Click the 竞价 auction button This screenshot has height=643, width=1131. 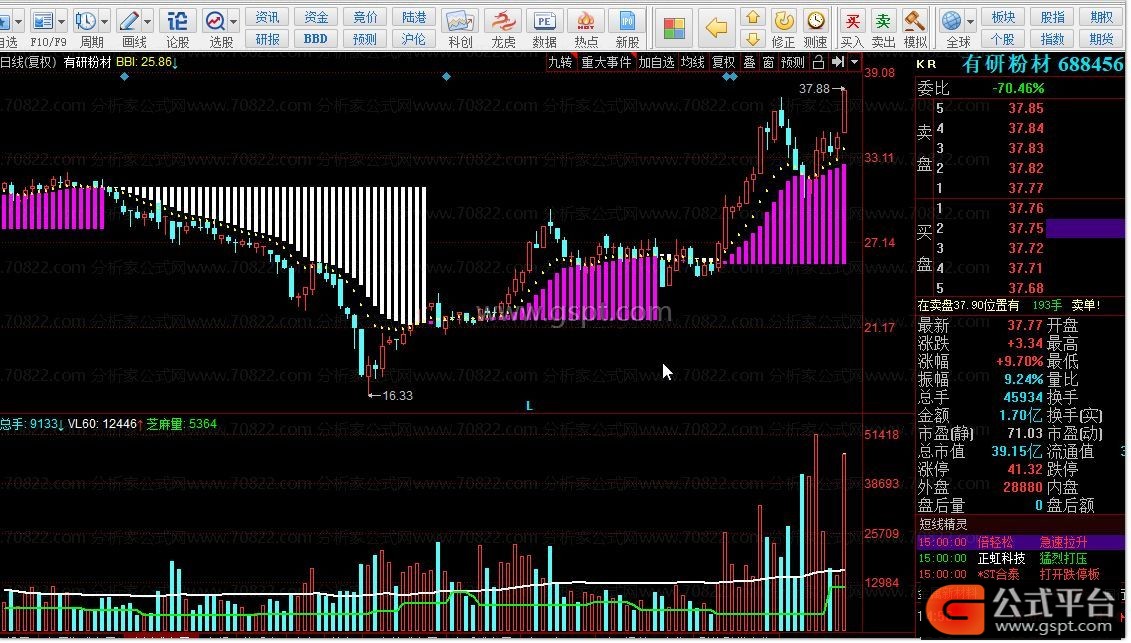click(x=365, y=17)
